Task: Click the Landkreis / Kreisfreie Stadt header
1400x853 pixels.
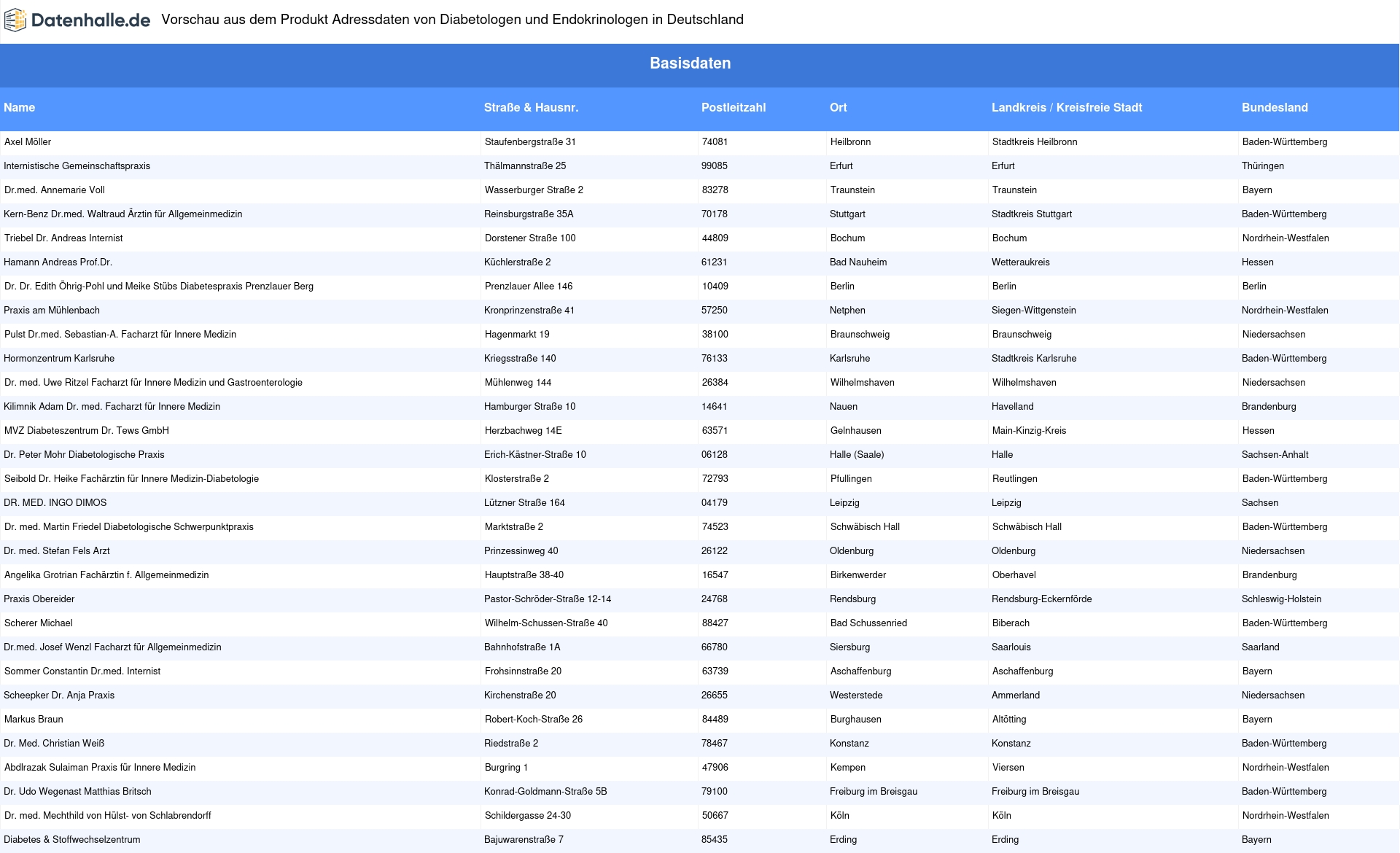Action: (1067, 107)
